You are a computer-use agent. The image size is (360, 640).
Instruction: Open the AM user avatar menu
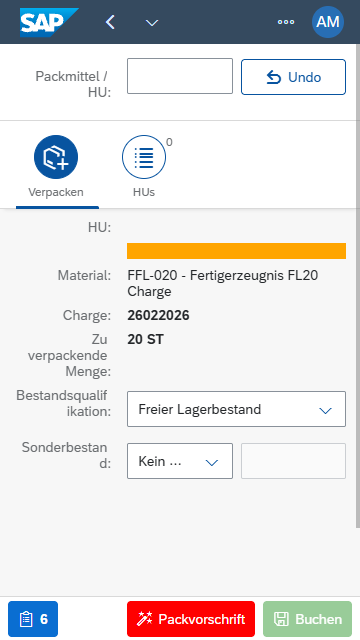pyautogui.click(x=328, y=22)
